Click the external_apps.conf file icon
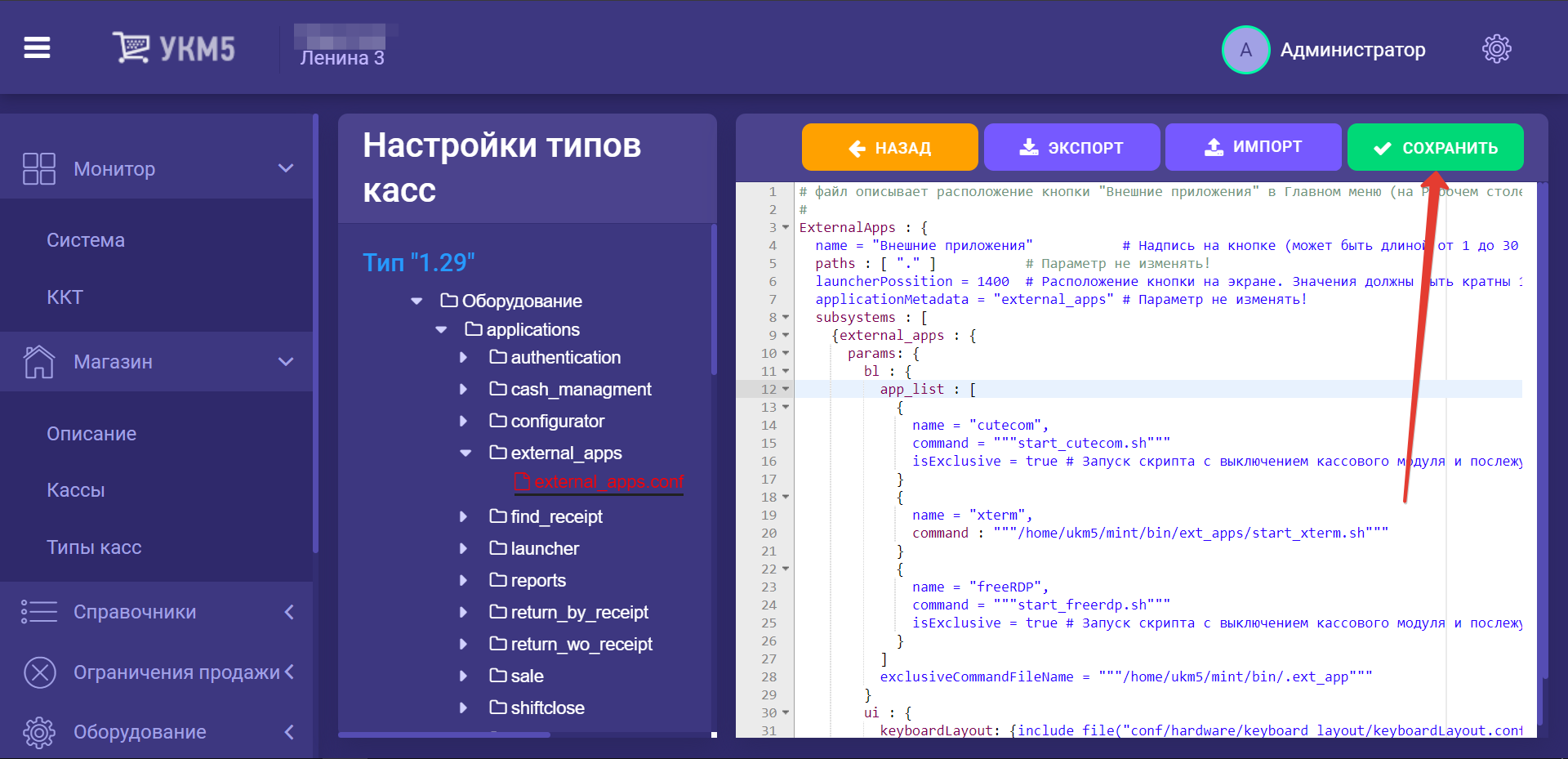 (x=522, y=482)
